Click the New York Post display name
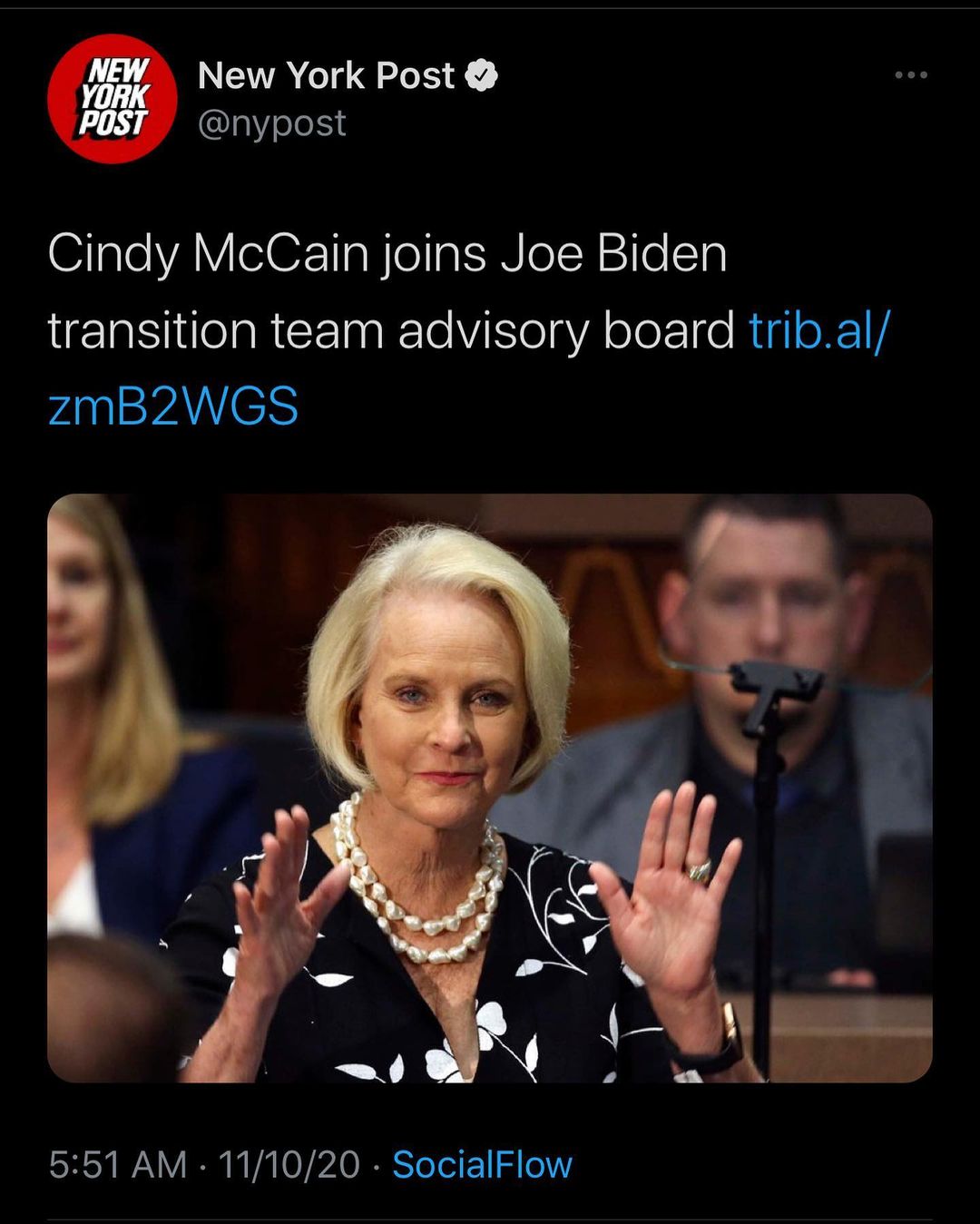 click(x=326, y=76)
